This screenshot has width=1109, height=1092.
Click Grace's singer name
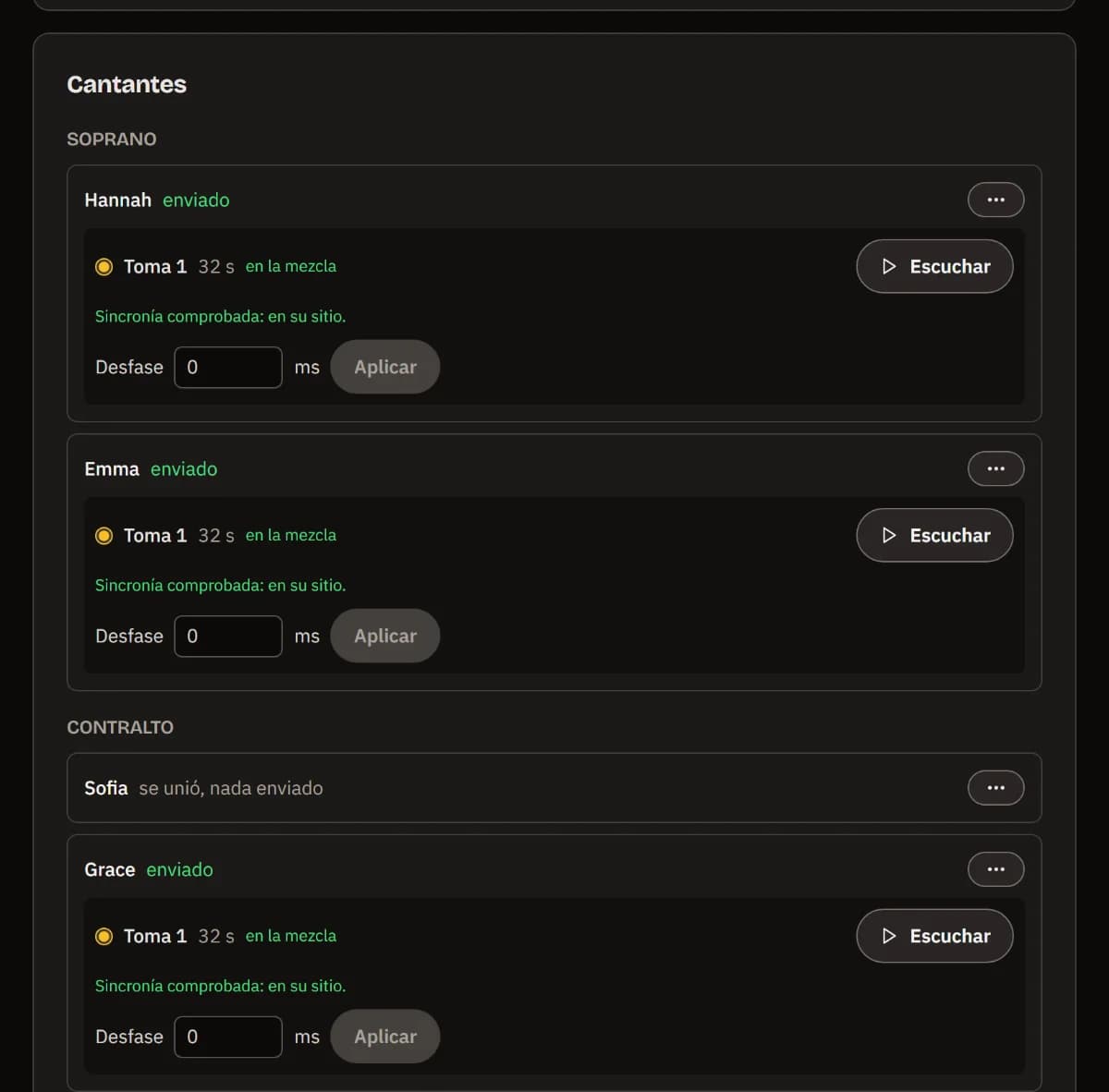pyautogui.click(x=110, y=869)
